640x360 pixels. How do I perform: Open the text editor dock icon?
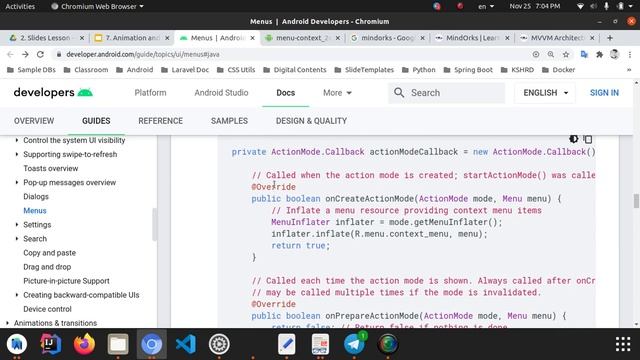tap(287, 344)
